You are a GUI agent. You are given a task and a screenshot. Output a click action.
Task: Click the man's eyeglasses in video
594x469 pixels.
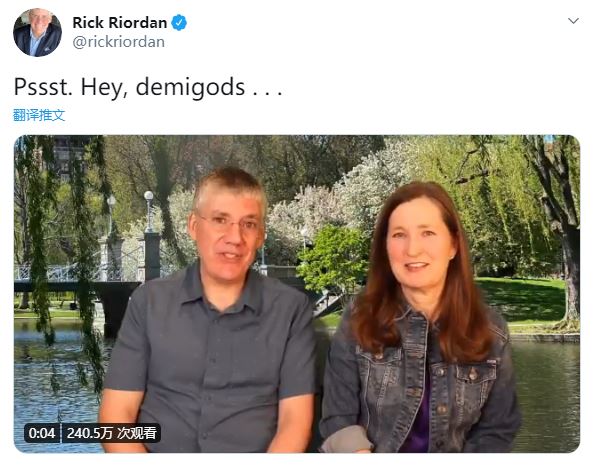coord(228,225)
